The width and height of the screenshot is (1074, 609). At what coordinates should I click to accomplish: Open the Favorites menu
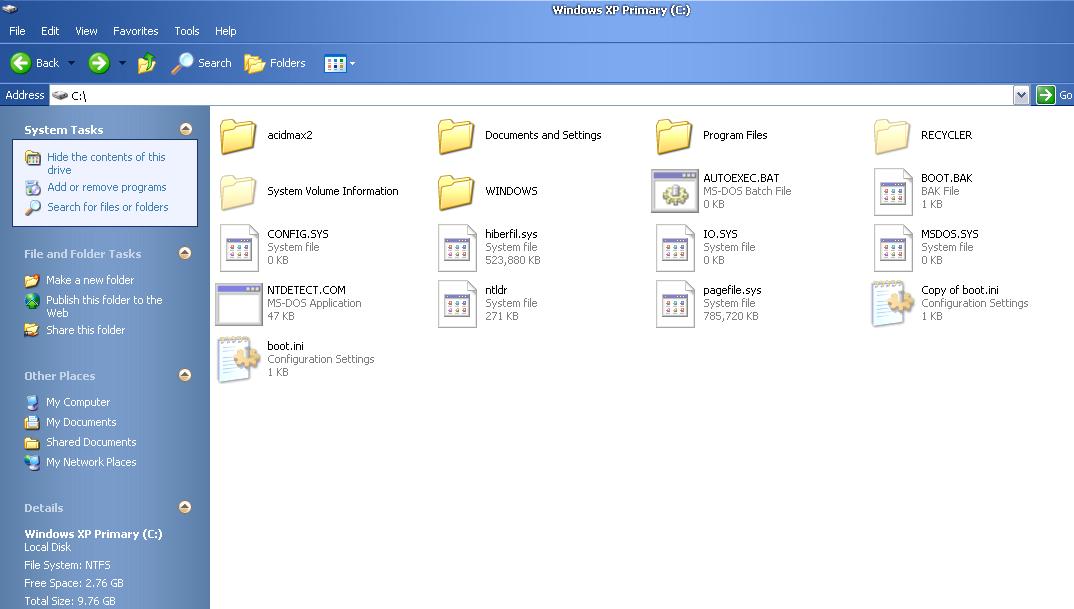pos(136,31)
